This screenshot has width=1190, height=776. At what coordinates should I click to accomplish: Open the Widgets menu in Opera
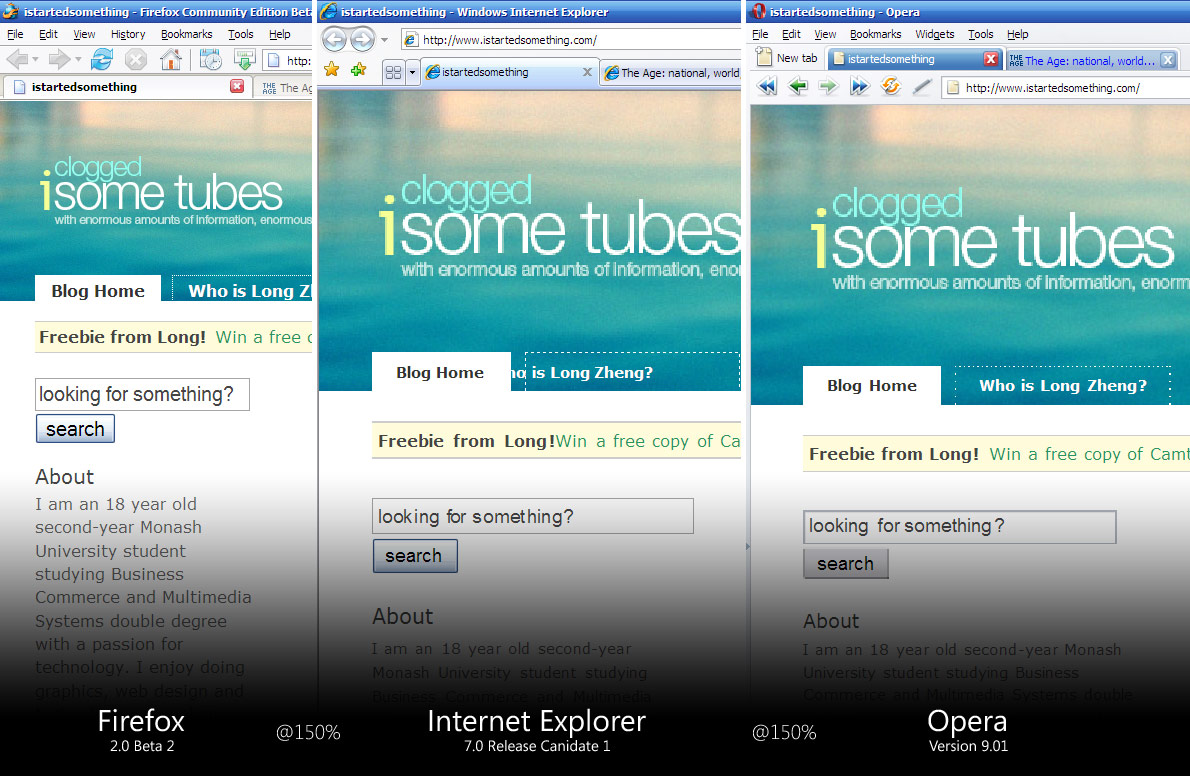click(934, 34)
